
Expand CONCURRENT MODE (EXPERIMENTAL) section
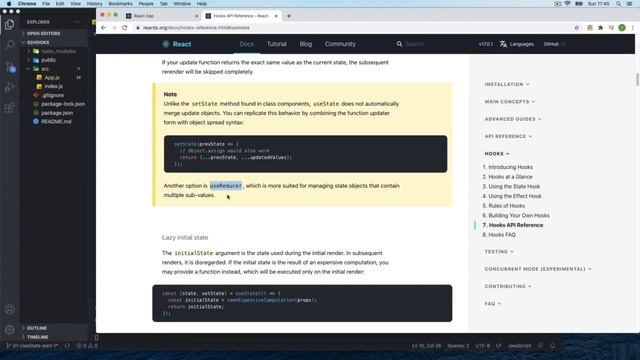pyautogui.click(x=538, y=269)
